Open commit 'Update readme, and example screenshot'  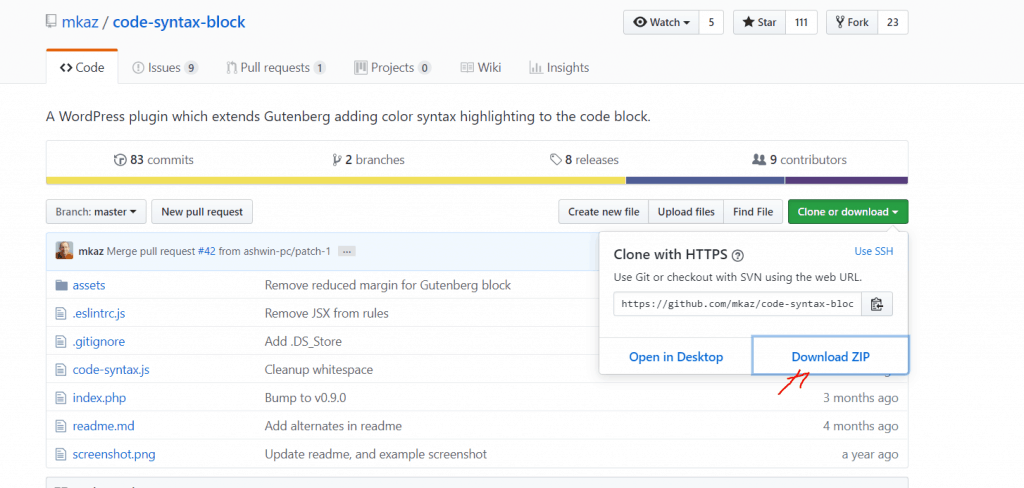(x=376, y=454)
